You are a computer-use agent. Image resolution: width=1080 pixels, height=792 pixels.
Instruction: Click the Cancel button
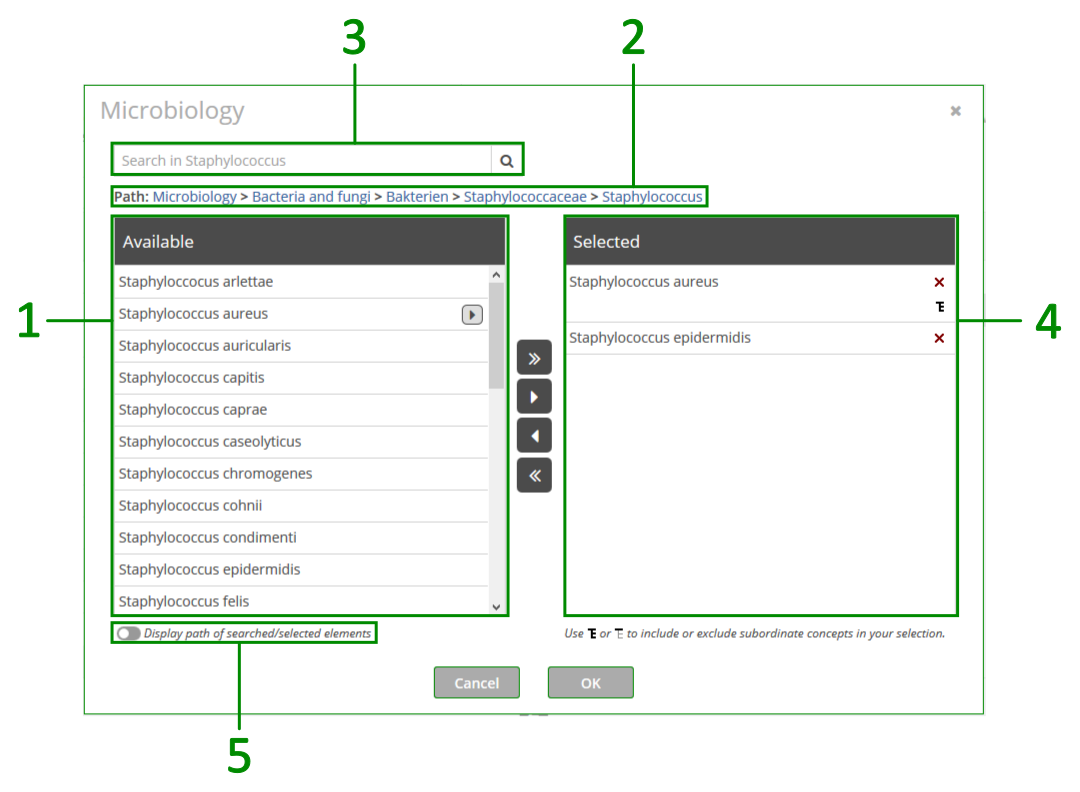pos(477,682)
